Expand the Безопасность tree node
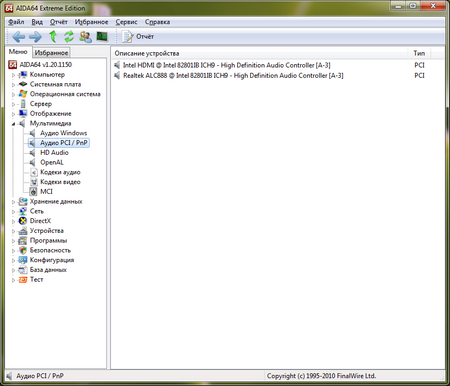This screenshot has height=386, width=450. click(13, 251)
